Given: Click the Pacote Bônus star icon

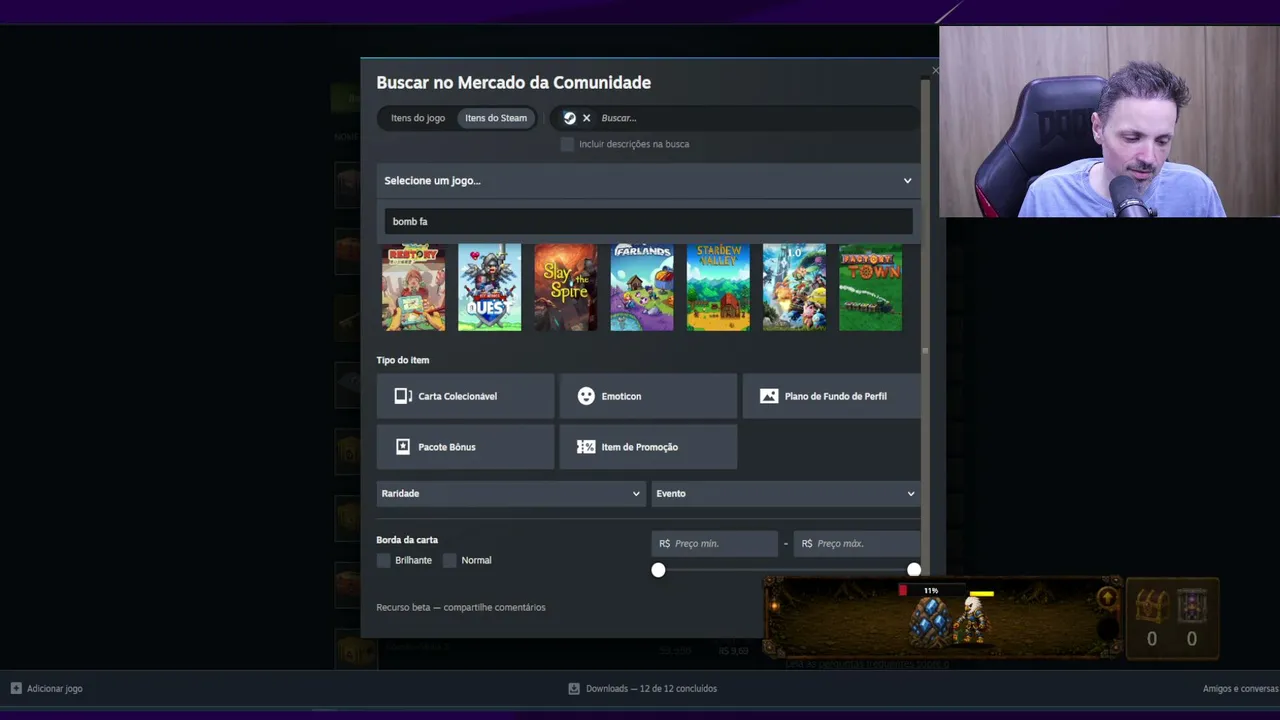Looking at the screenshot, I should click(x=403, y=447).
